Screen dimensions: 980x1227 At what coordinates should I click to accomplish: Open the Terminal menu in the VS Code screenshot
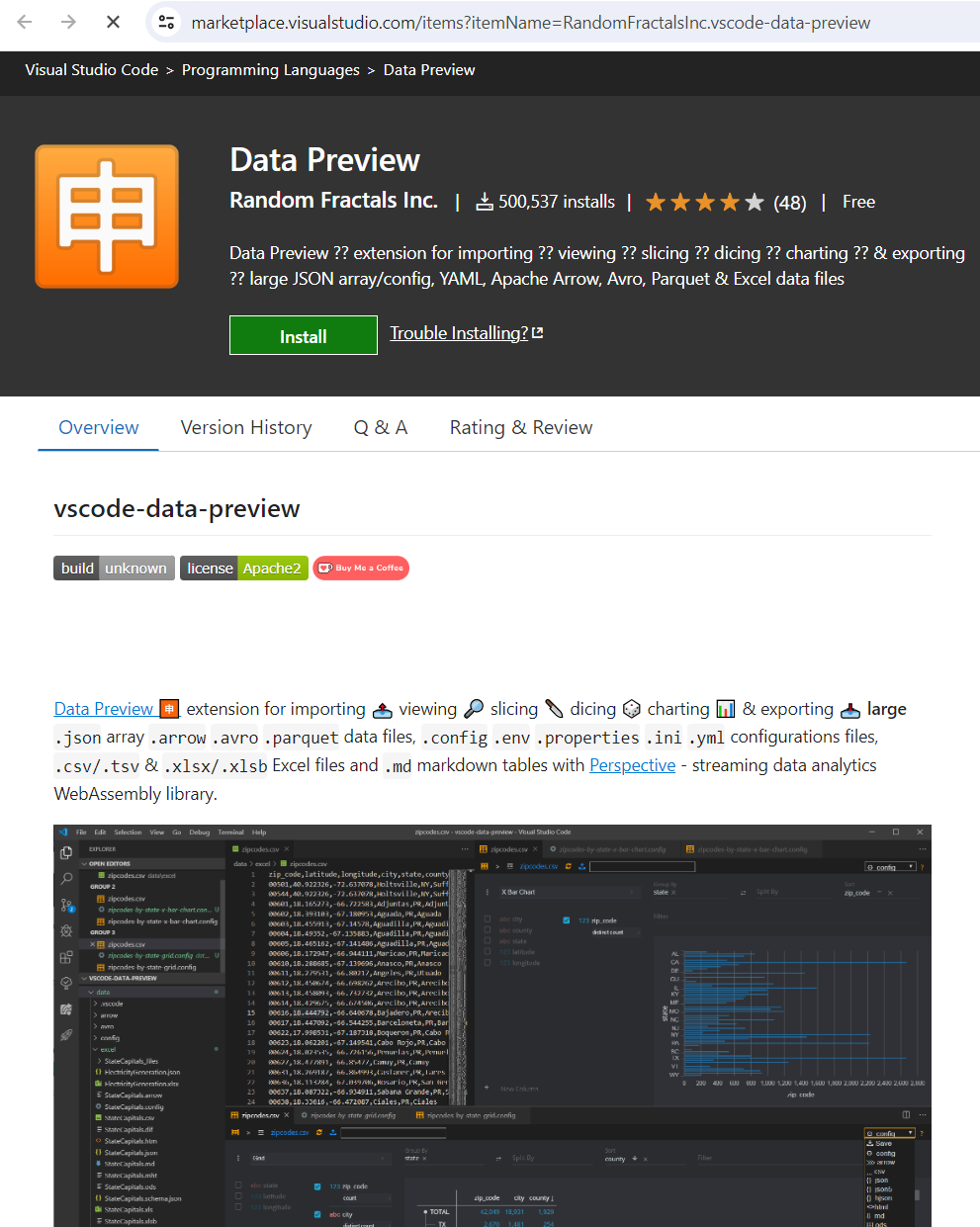230,832
